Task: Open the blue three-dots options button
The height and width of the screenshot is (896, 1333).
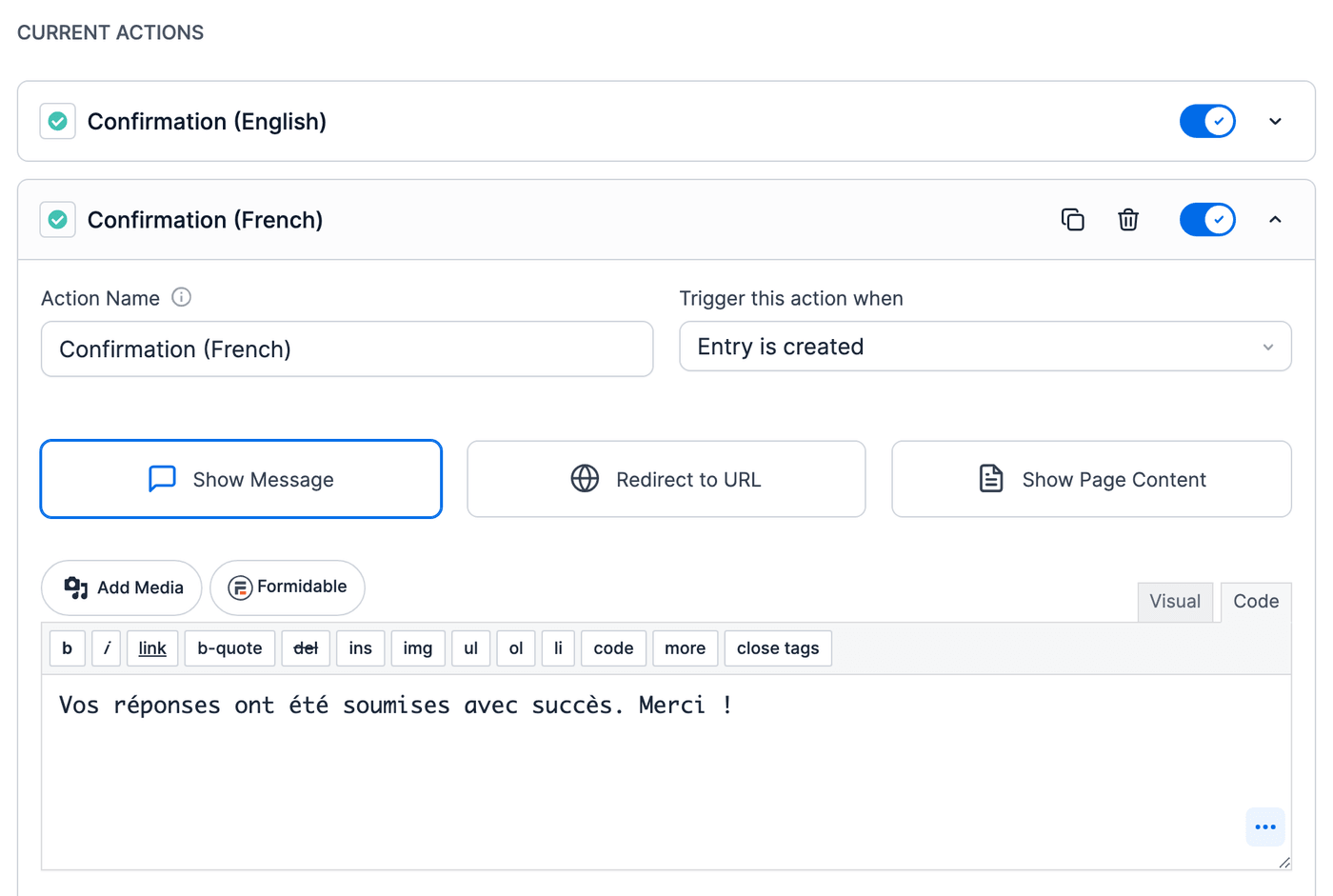Action: coord(1265,826)
